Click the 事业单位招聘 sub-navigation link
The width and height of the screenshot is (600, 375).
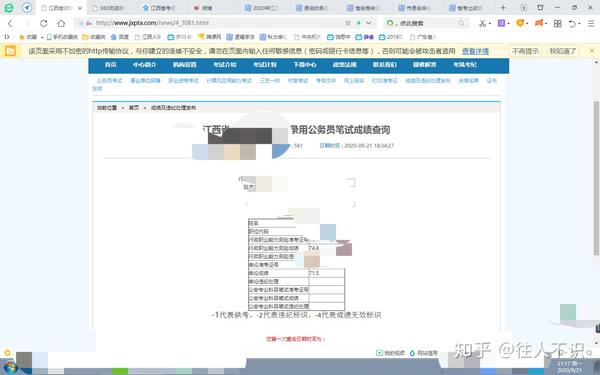[x=145, y=81]
